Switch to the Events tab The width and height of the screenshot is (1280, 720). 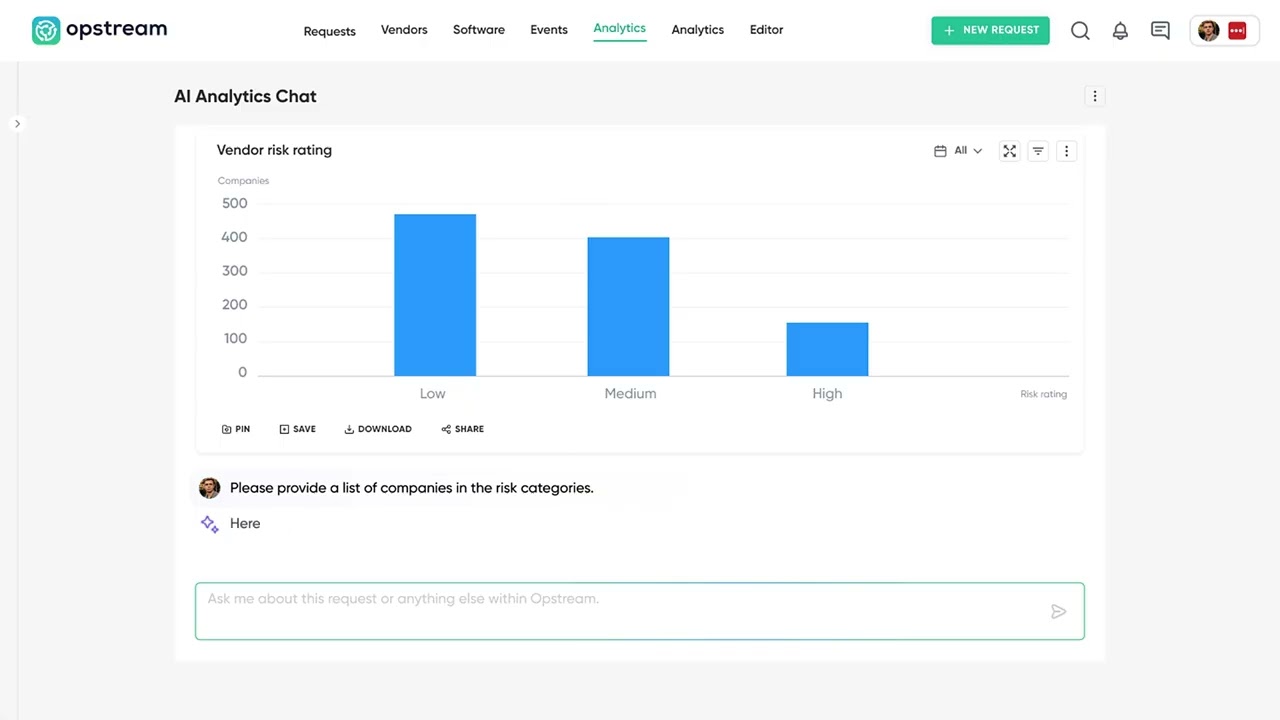click(x=548, y=30)
